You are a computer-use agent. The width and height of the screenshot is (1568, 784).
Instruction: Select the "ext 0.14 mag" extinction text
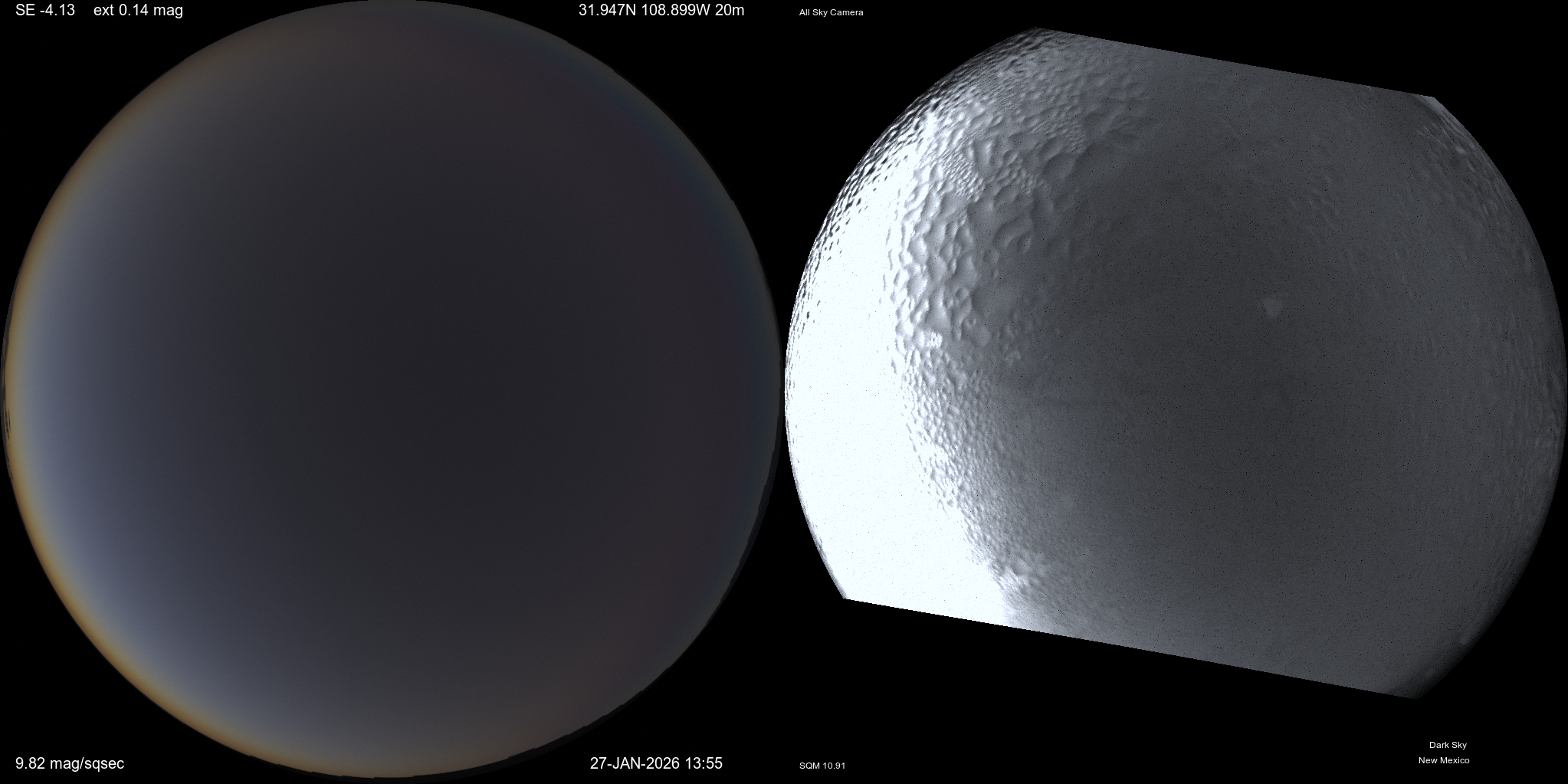[x=138, y=11]
